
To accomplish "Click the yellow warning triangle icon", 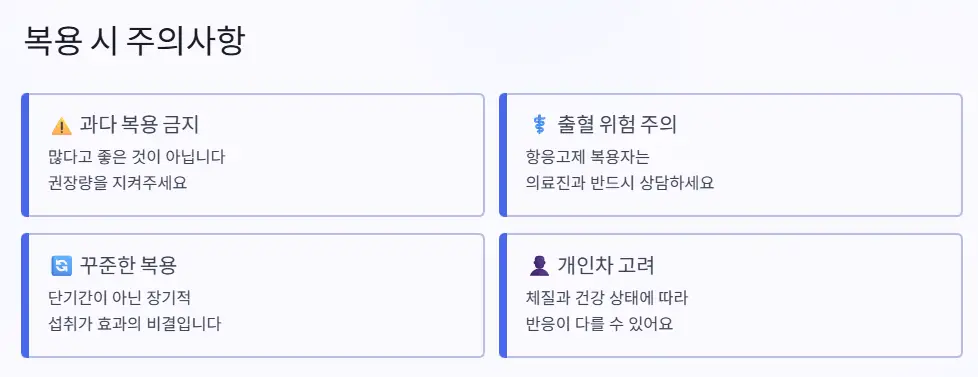I will pyautogui.click(x=62, y=126).
